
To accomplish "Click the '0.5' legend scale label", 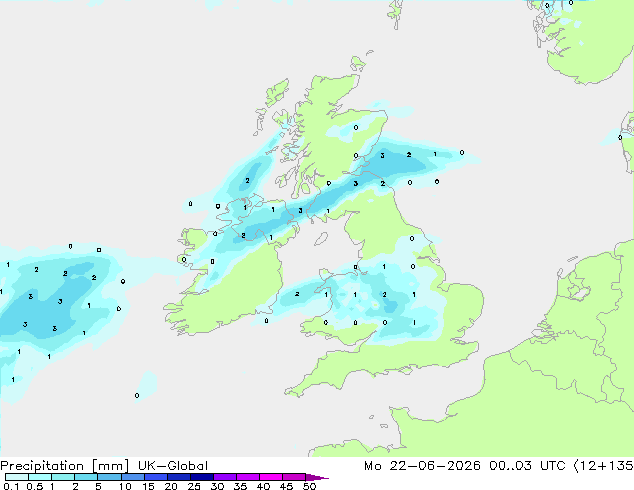I will pos(35,486).
